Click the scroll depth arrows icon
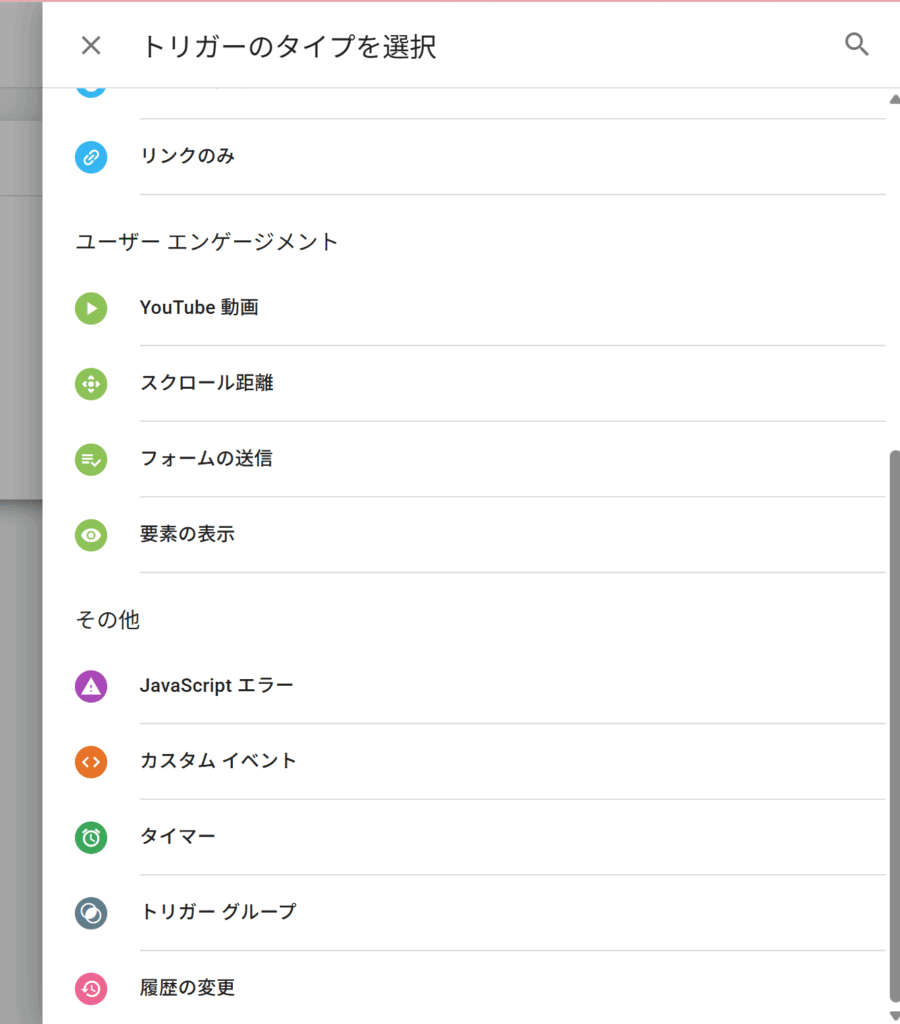This screenshot has width=900, height=1024. 91,384
